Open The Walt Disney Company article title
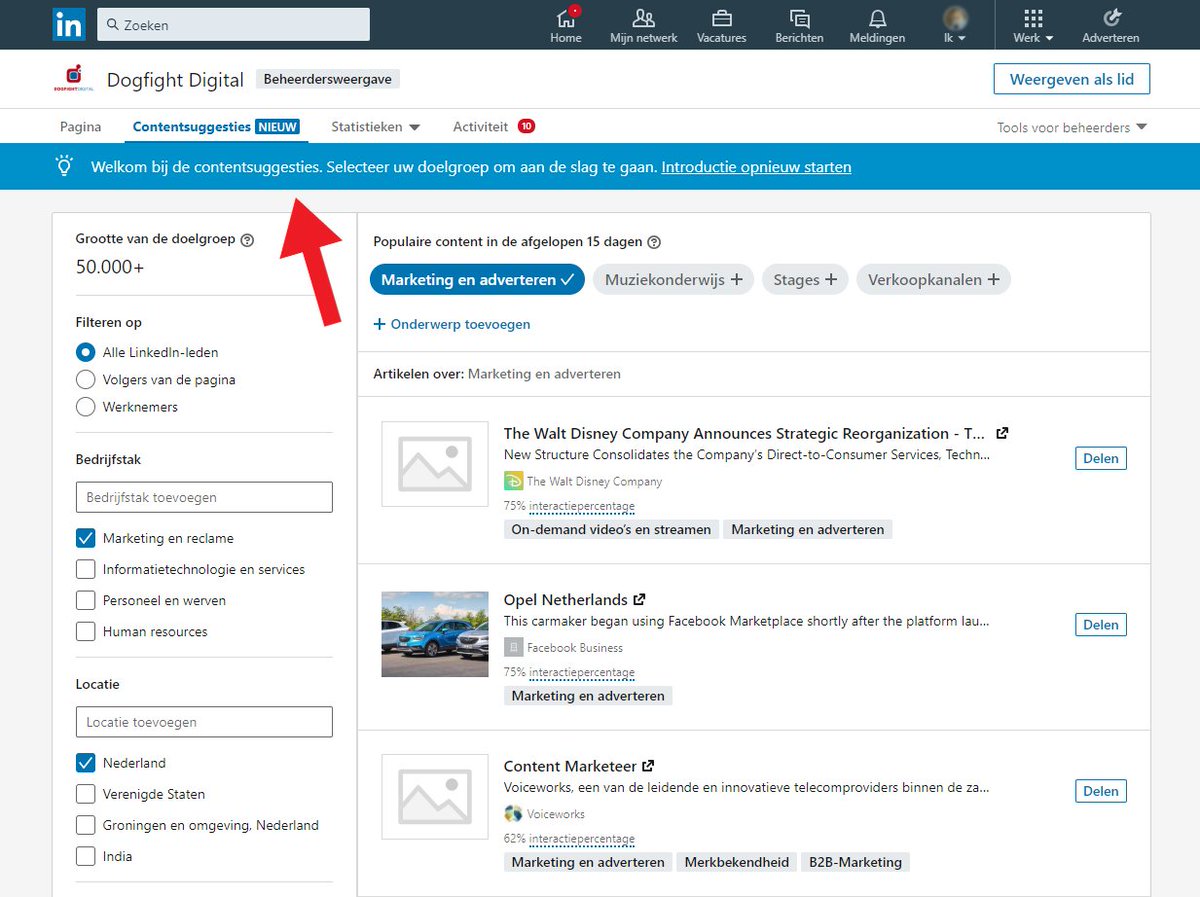This screenshot has height=897, width=1200. point(744,433)
